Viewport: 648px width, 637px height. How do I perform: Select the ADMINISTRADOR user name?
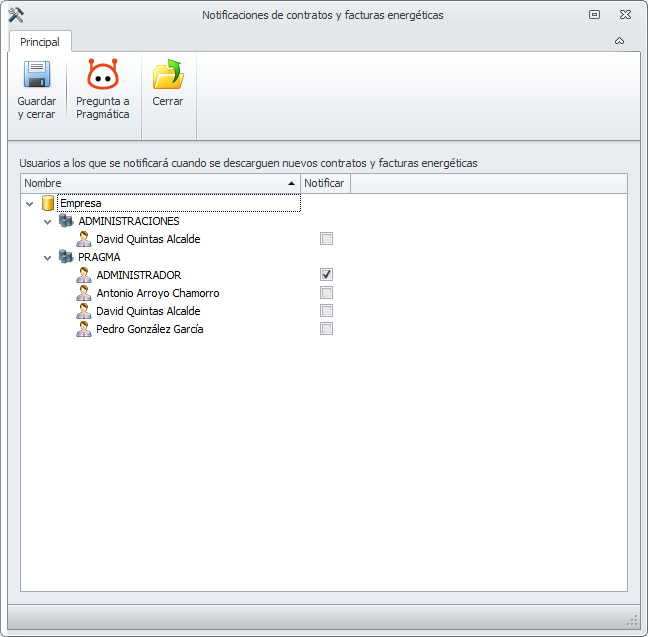(x=139, y=275)
